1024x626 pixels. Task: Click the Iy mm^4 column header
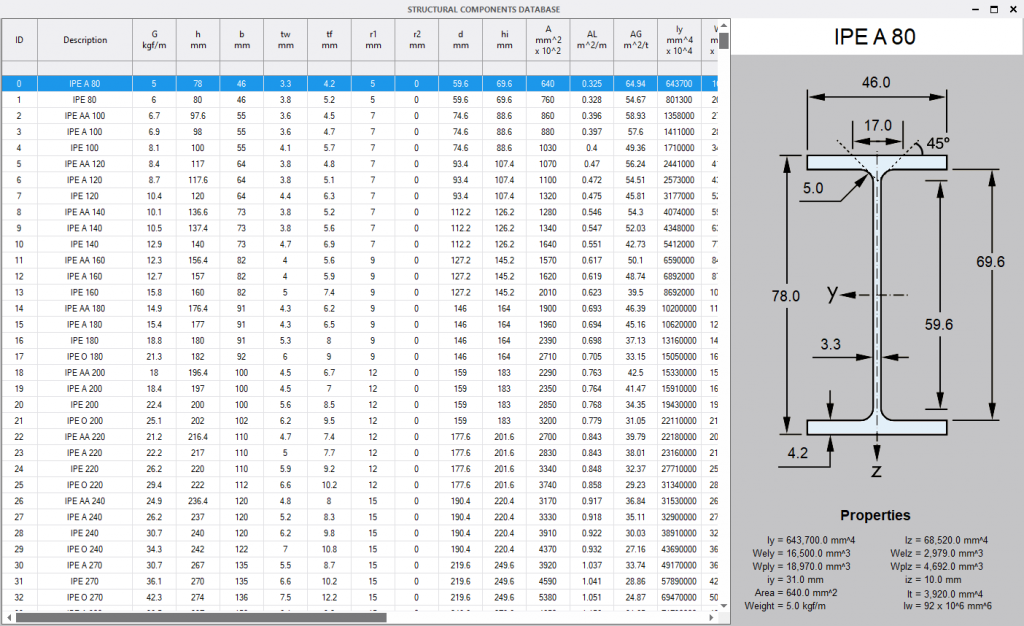[679, 40]
